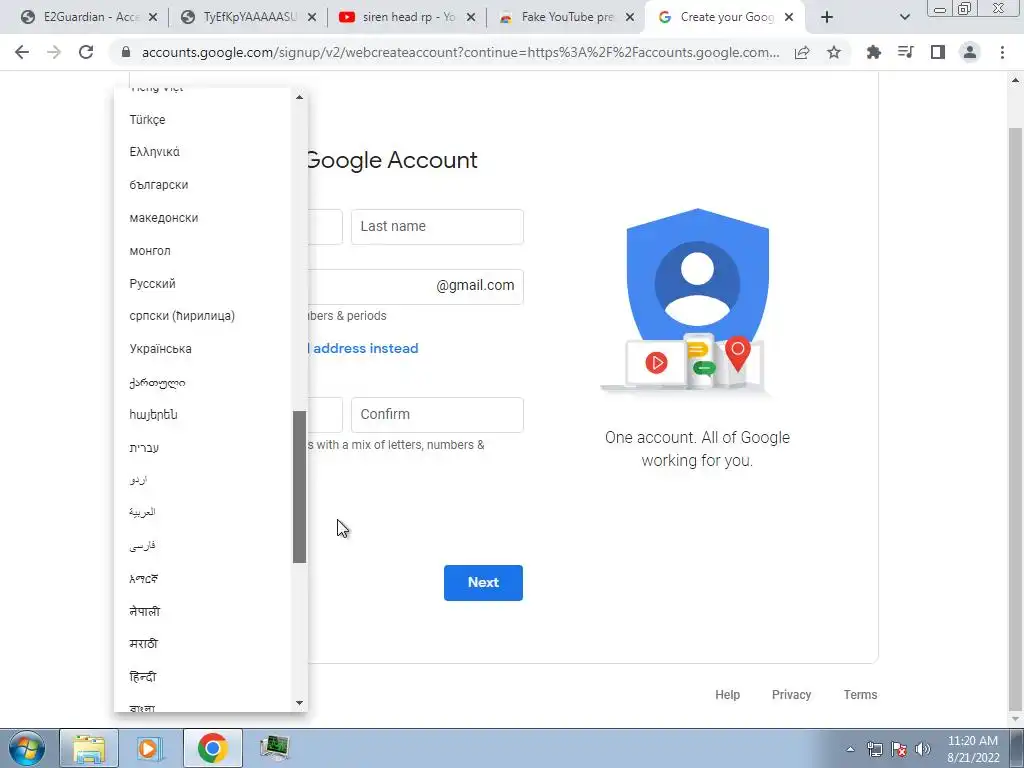Choose the Nepali नेपाली option

click(202, 611)
